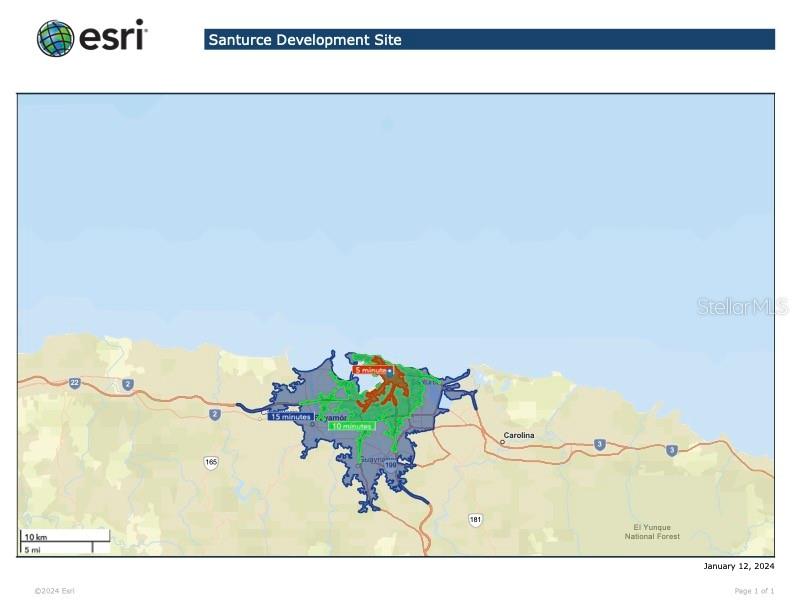The image size is (792, 612).
Task: Click the Route 3 shield nearest Carolina
Action: click(x=600, y=445)
